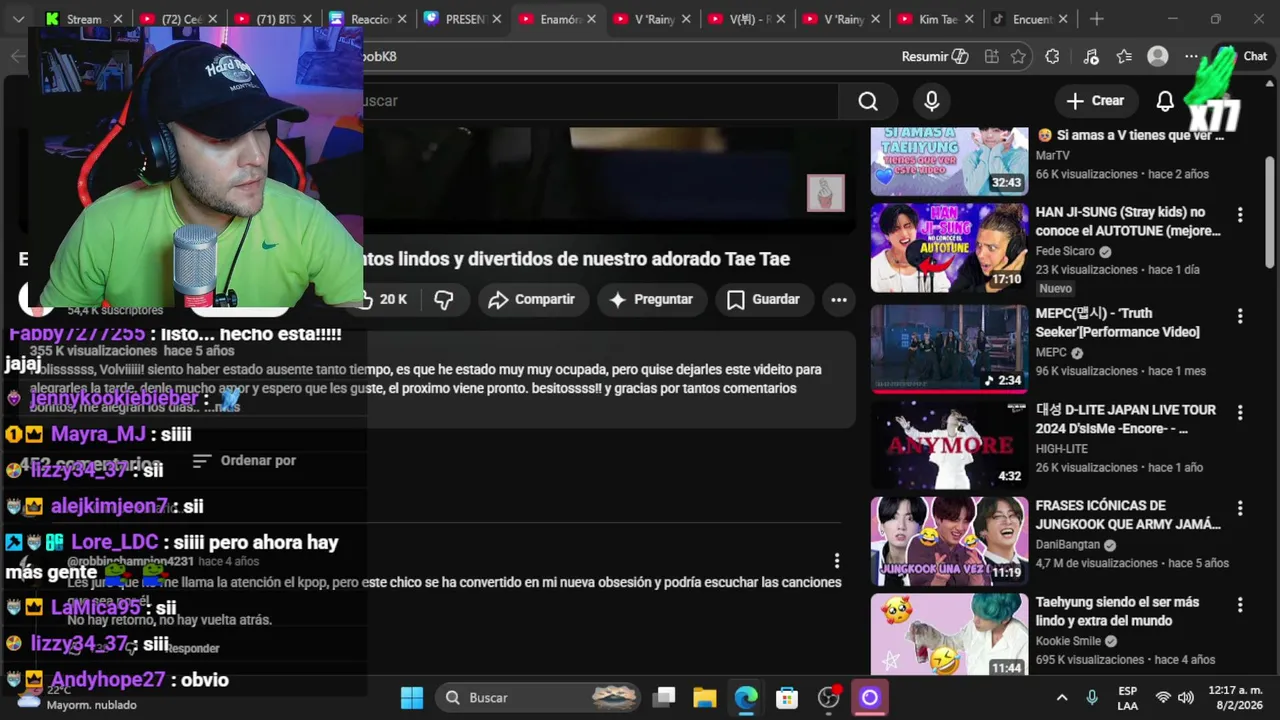Open Task View on the taskbar
The image size is (1280, 720).
pyautogui.click(x=664, y=698)
